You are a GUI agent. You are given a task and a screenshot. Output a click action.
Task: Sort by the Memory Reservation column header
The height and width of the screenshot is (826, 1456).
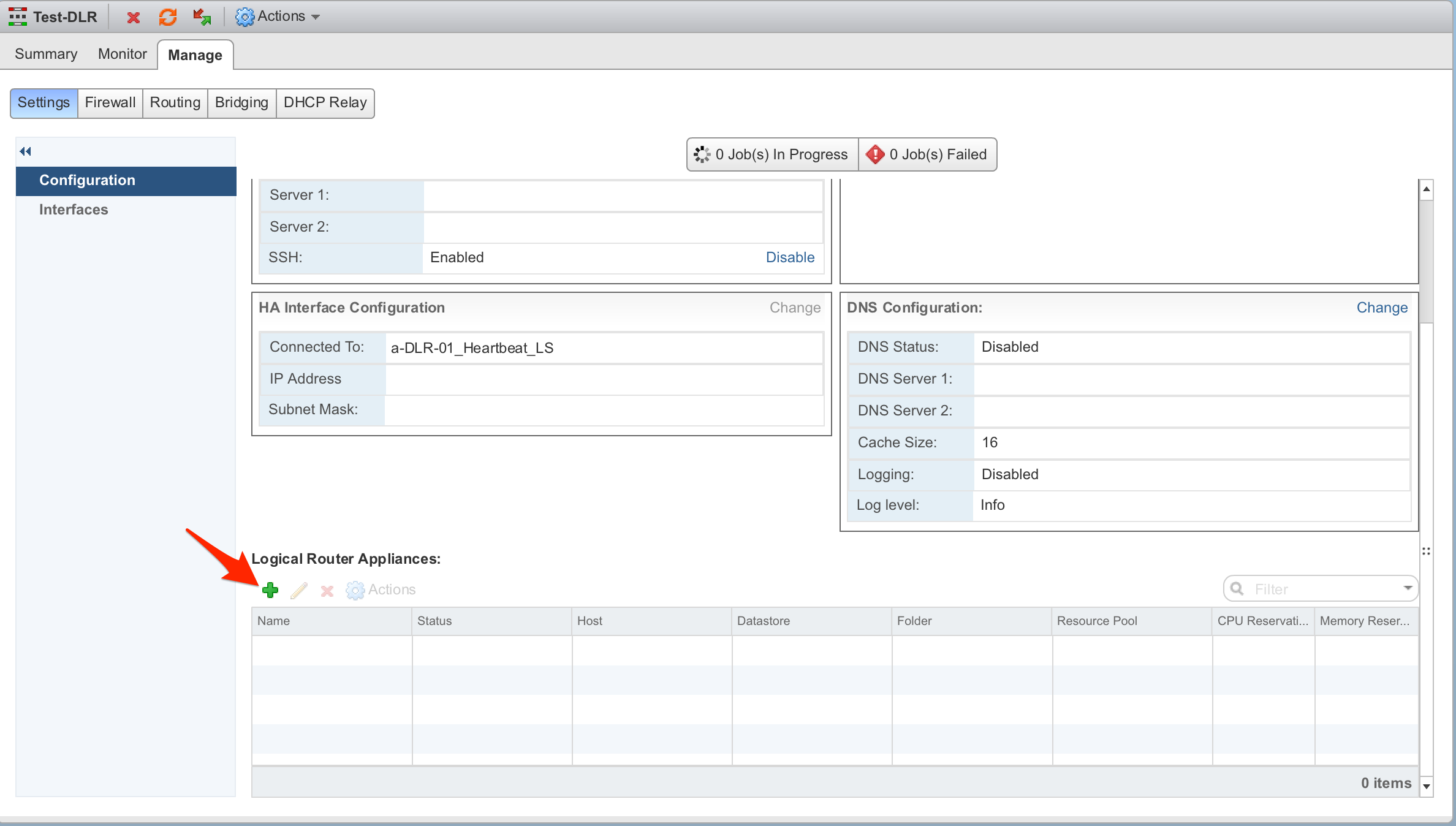[x=1366, y=621]
